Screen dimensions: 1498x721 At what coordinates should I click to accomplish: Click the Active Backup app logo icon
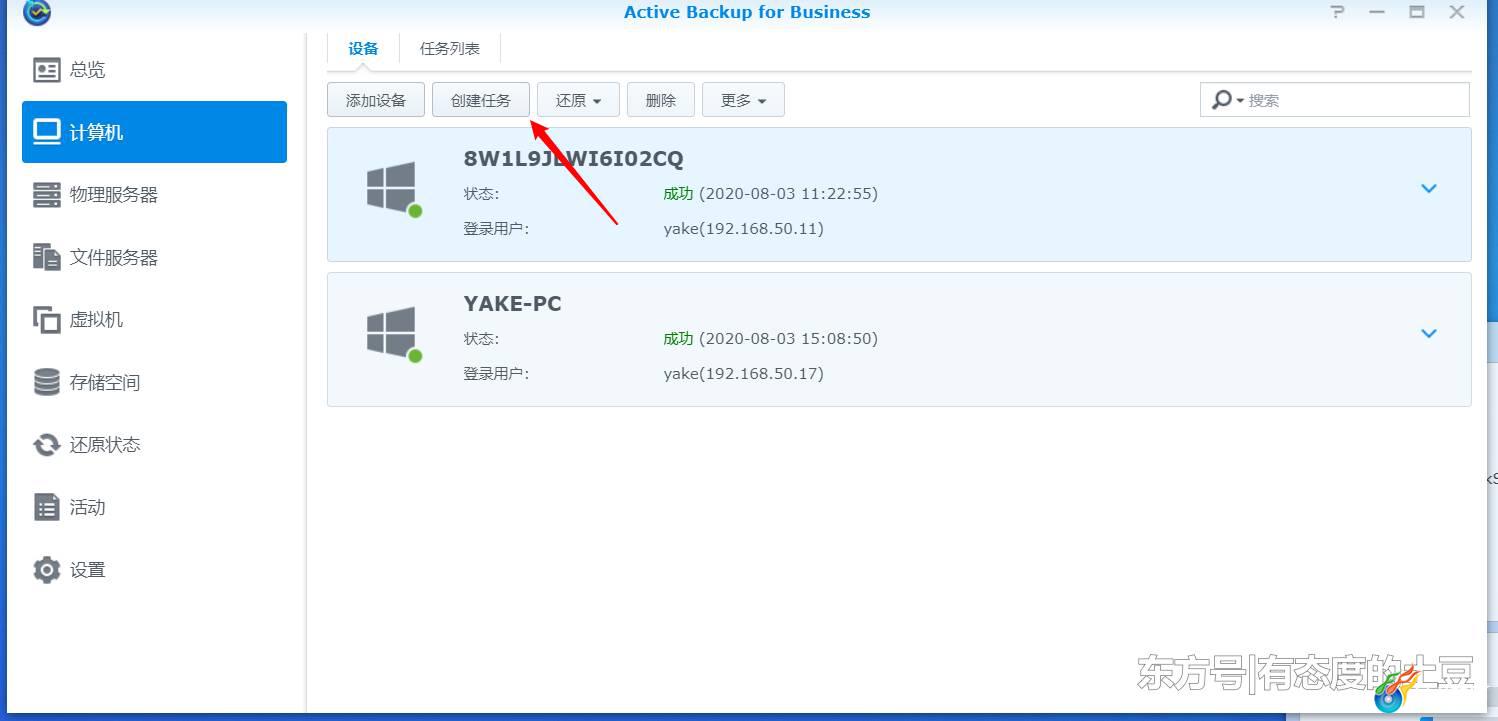[37, 12]
